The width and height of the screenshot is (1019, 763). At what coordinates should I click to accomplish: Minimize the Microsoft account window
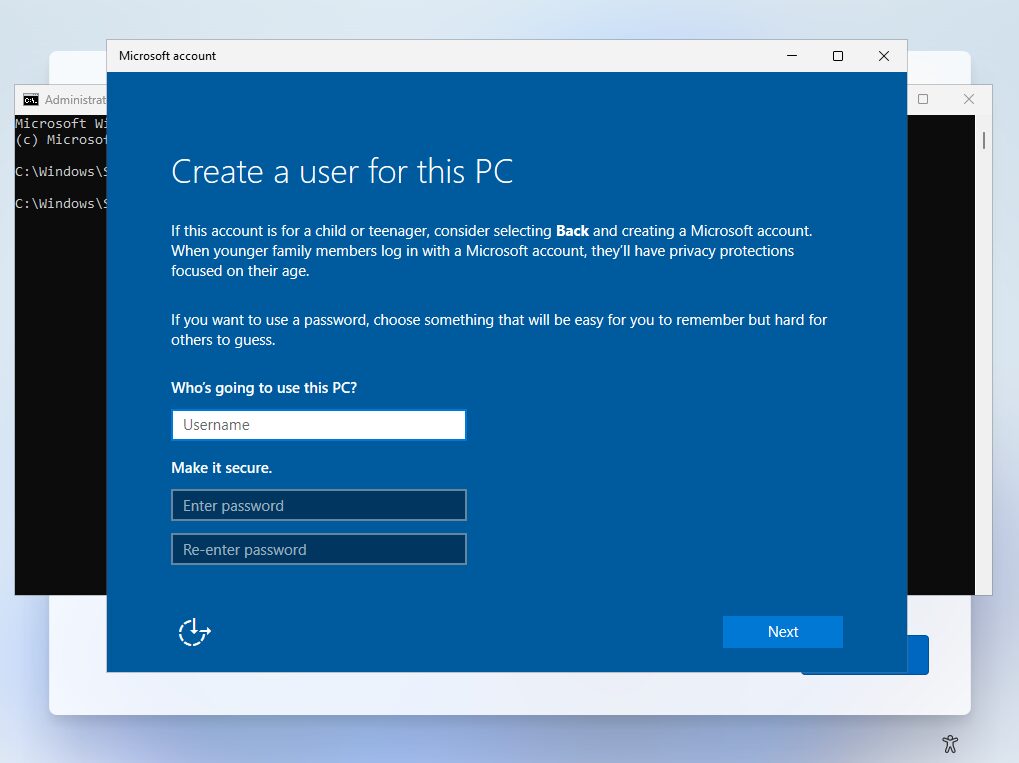pyautogui.click(x=792, y=56)
